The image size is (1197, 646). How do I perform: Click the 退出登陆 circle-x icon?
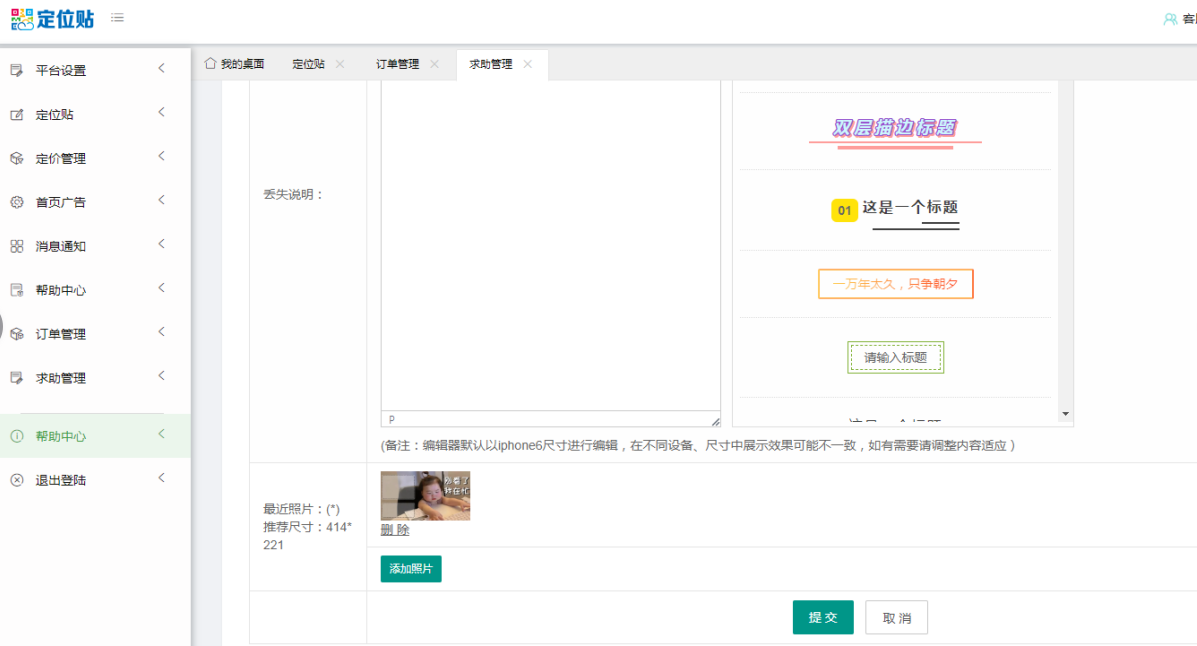16,480
